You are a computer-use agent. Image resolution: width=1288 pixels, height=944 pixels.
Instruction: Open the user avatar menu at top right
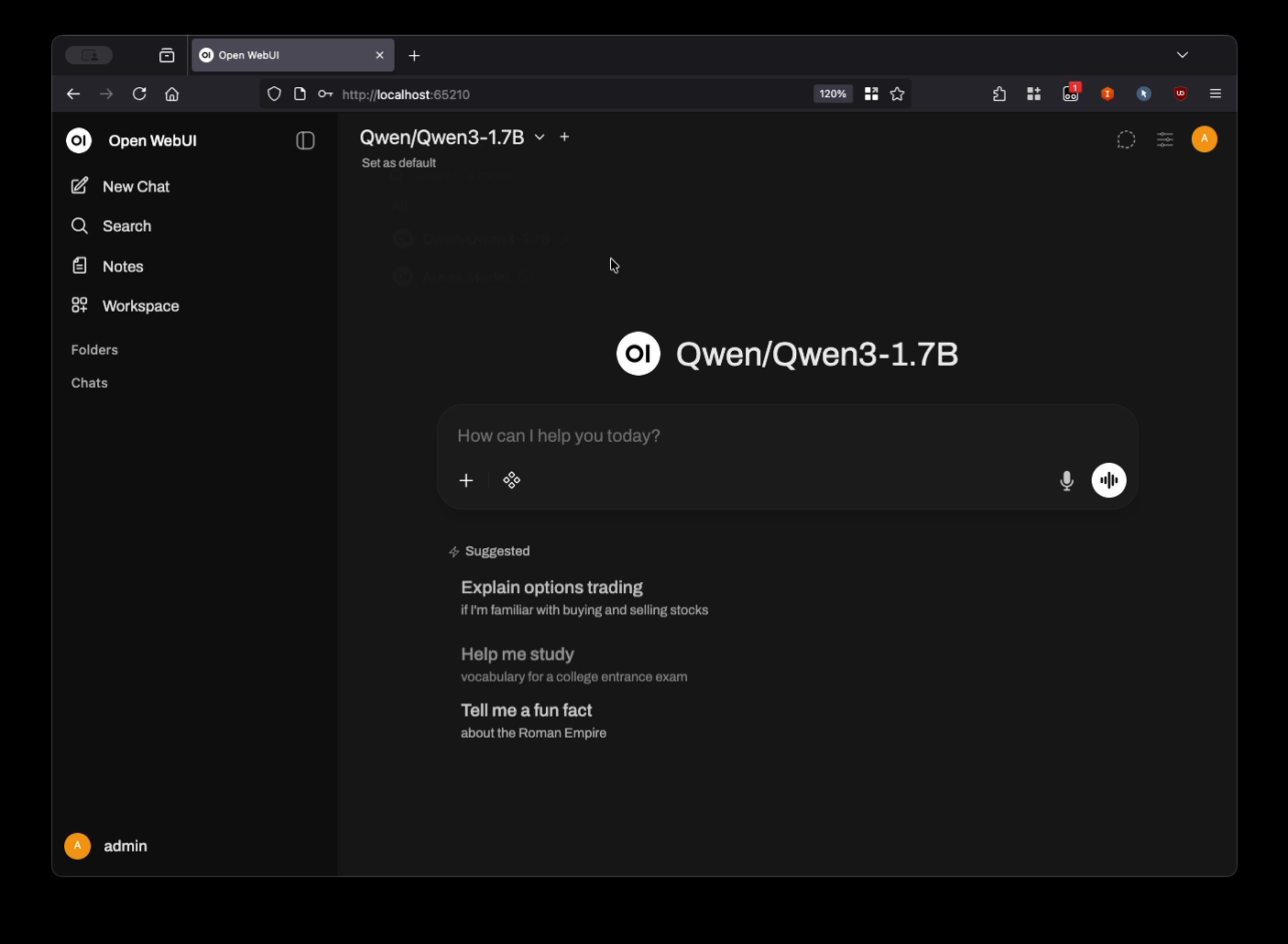click(x=1205, y=139)
